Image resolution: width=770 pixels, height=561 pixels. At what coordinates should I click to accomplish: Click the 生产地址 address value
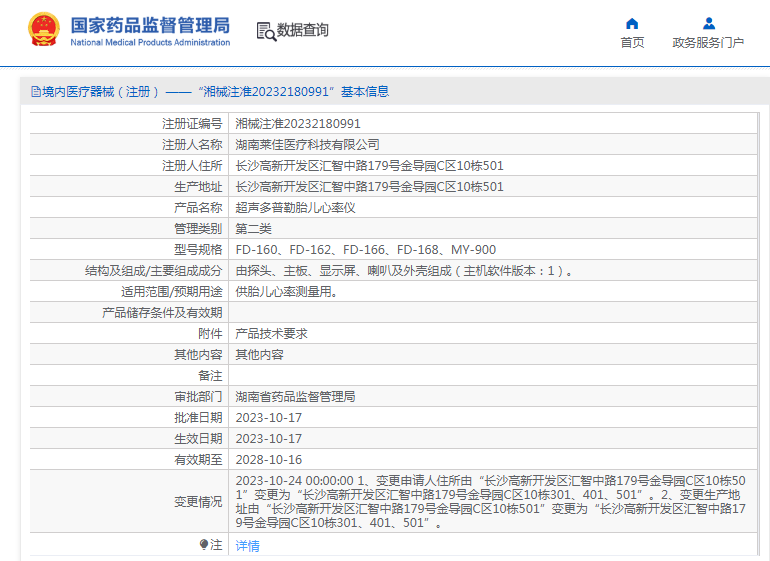[x=369, y=187]
